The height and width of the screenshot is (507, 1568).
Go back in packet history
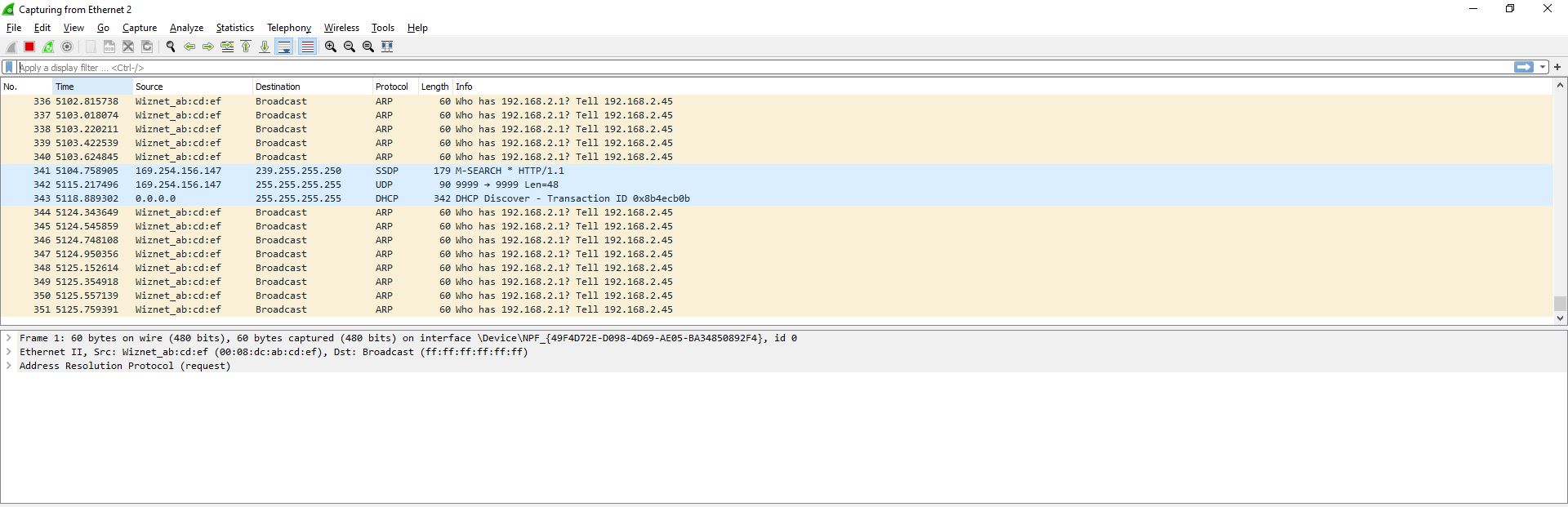189,47
